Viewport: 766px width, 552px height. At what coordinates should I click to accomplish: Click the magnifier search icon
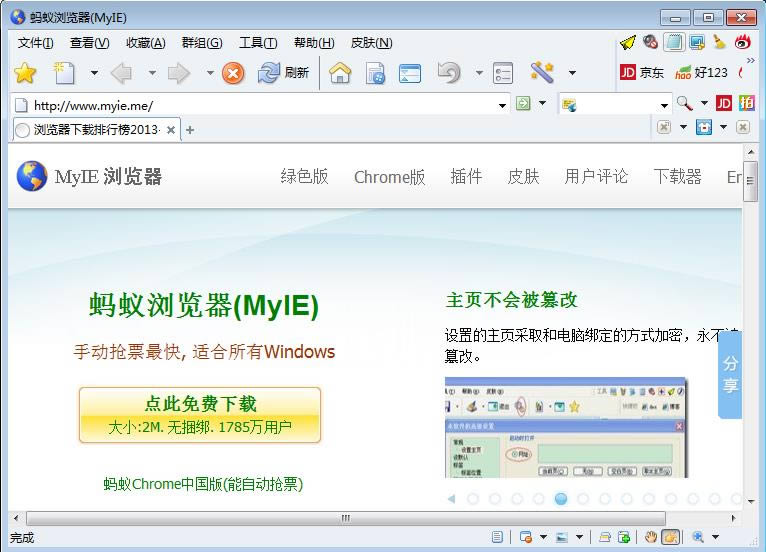684,103
